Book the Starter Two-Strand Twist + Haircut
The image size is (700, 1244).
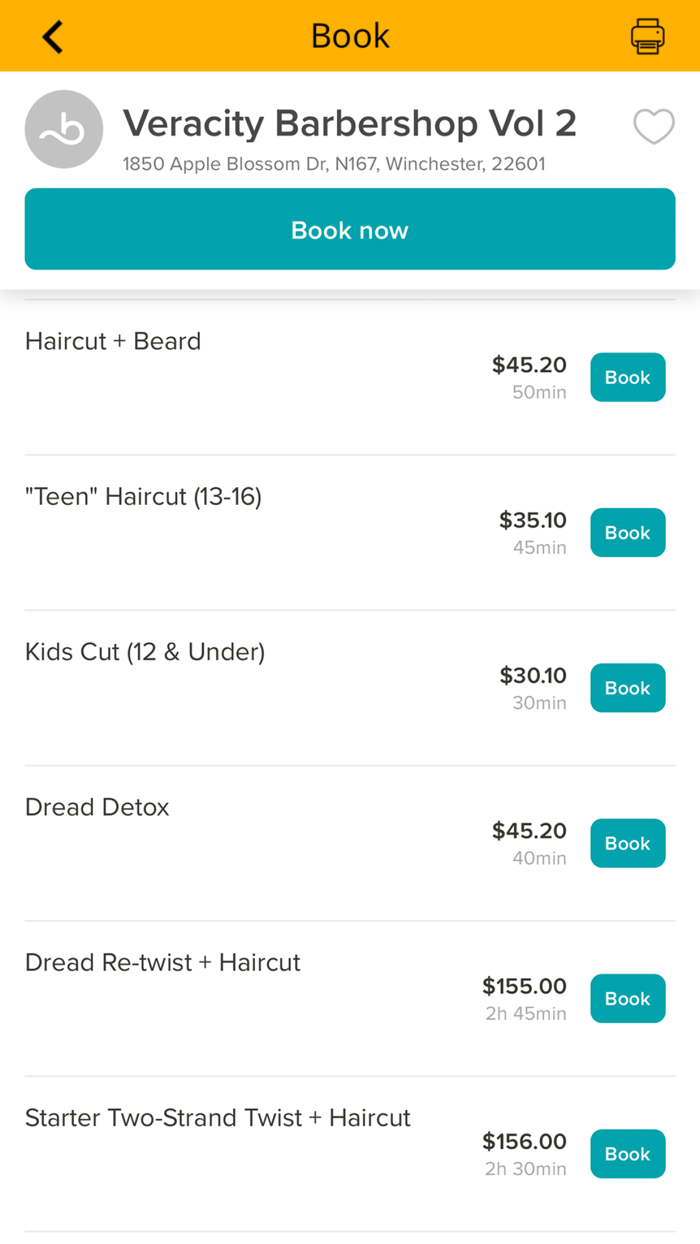coord(627,1153)
